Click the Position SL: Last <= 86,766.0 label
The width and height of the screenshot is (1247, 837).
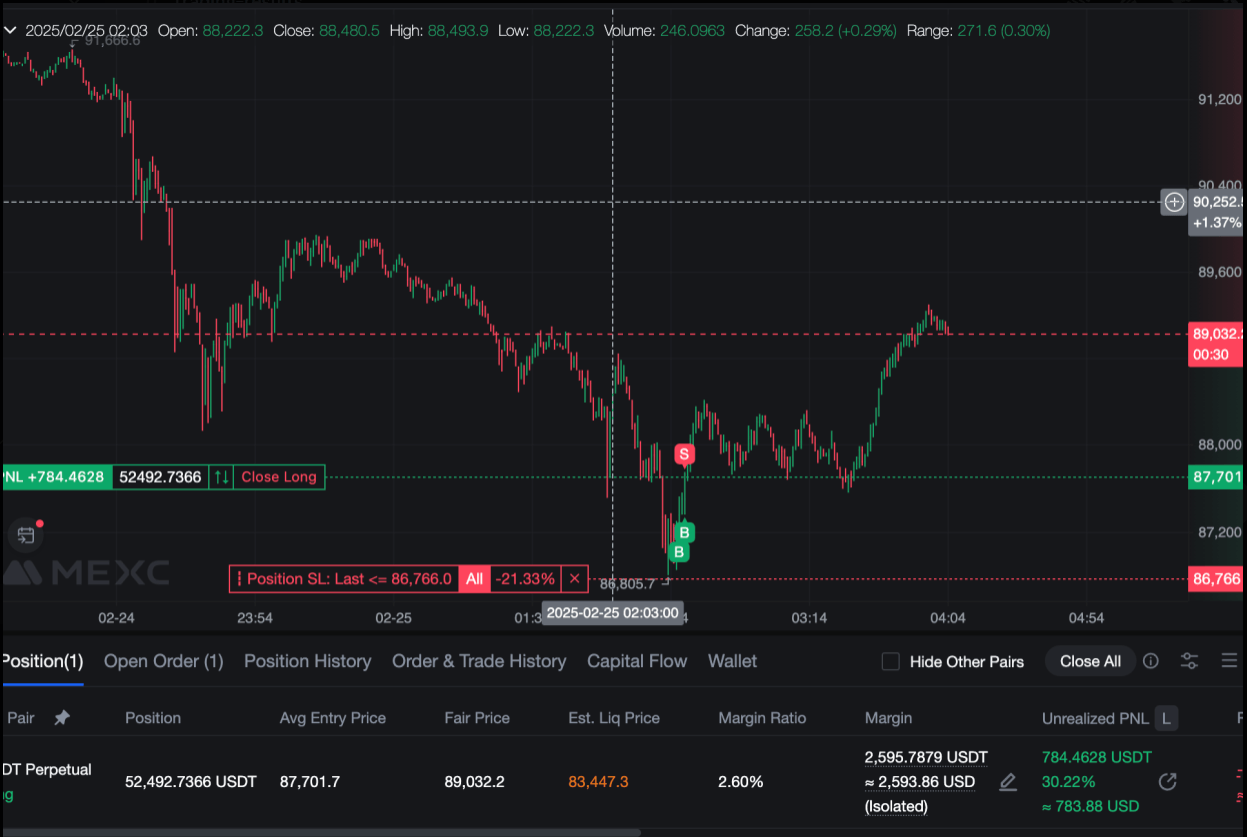point(349,579)
